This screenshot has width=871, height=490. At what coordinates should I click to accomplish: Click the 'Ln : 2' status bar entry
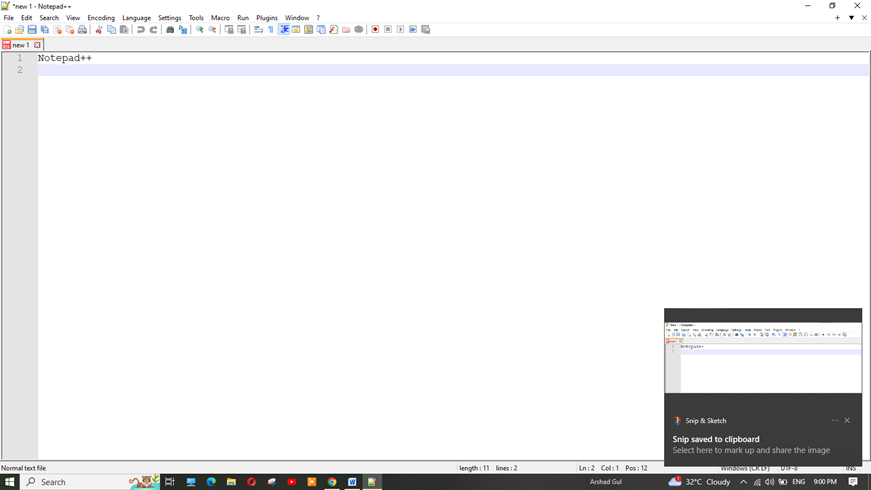pyautogui.click(x=587, y=468)
